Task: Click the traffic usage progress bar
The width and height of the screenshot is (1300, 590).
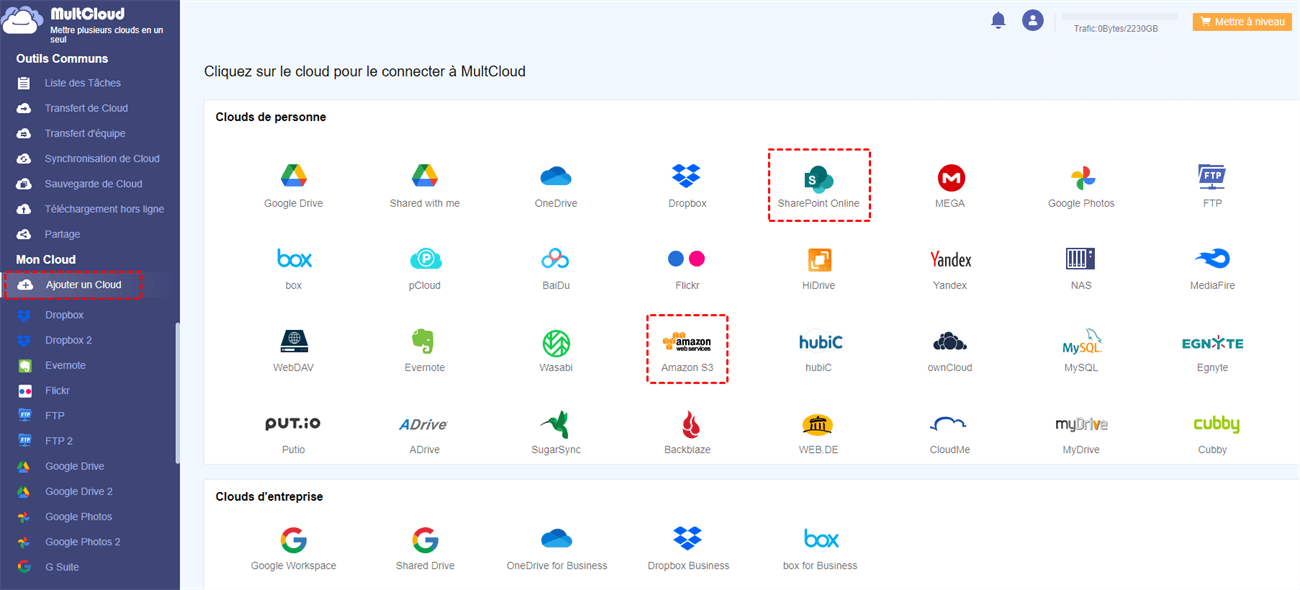Action: click(1119, 17)
